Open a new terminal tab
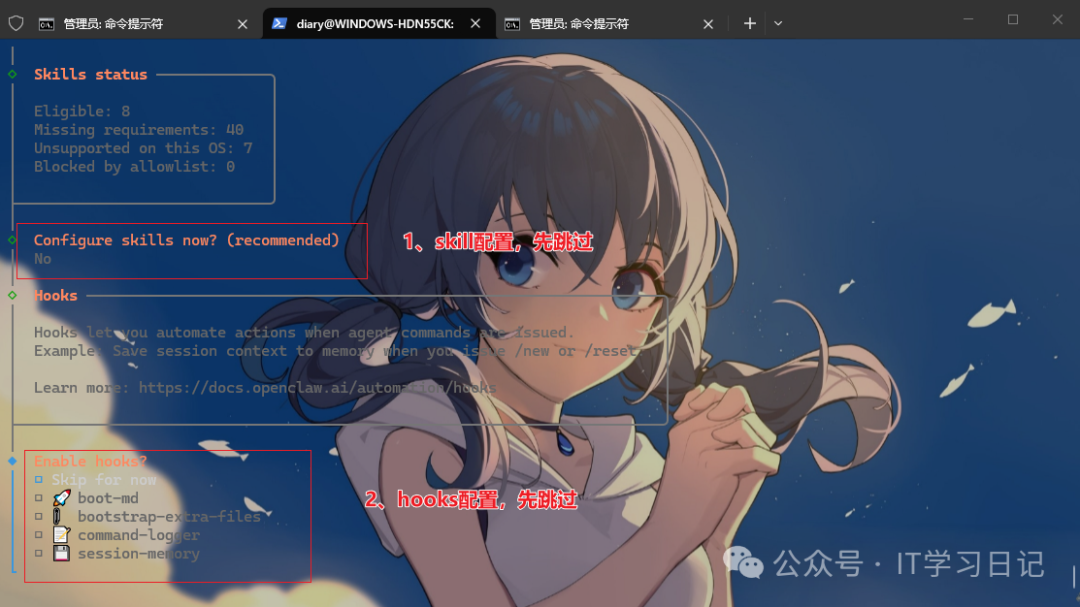 (x=749, y=23)
